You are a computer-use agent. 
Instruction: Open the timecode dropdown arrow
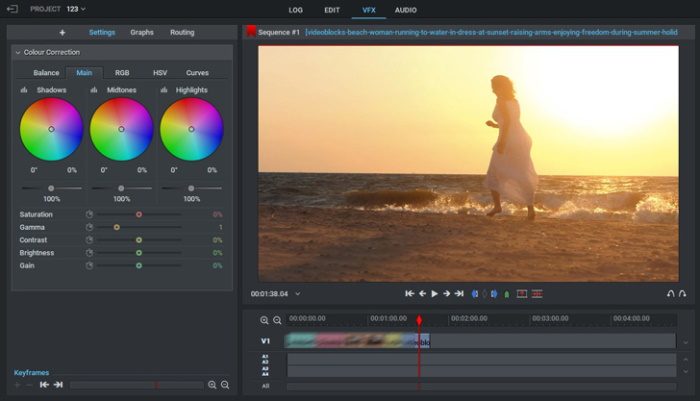click(297, 294)
